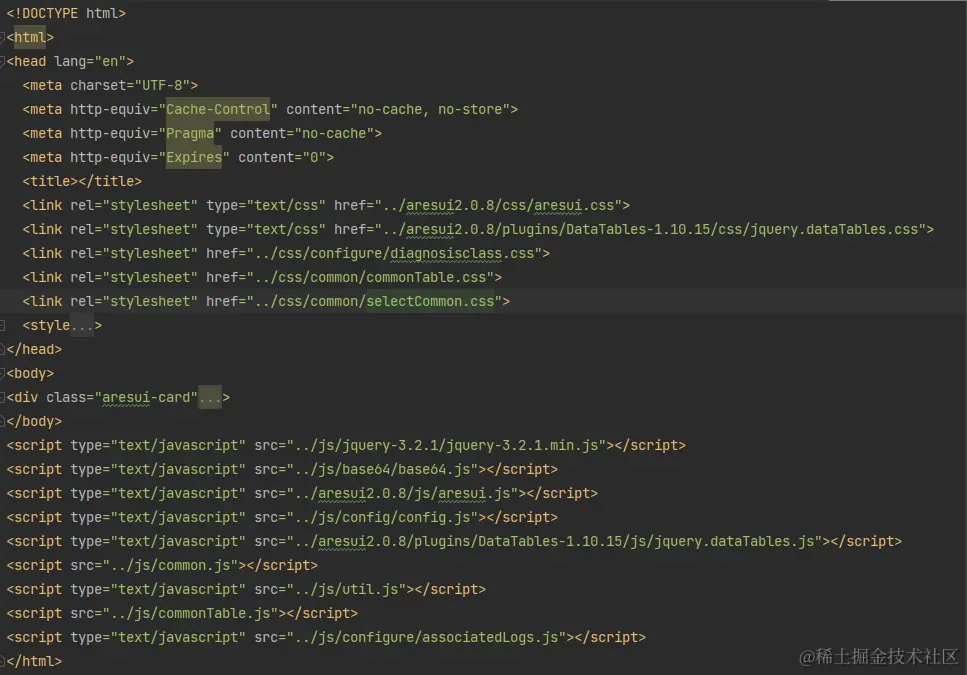Click the plus fold marker beside the style line

(x=2, y=325)
